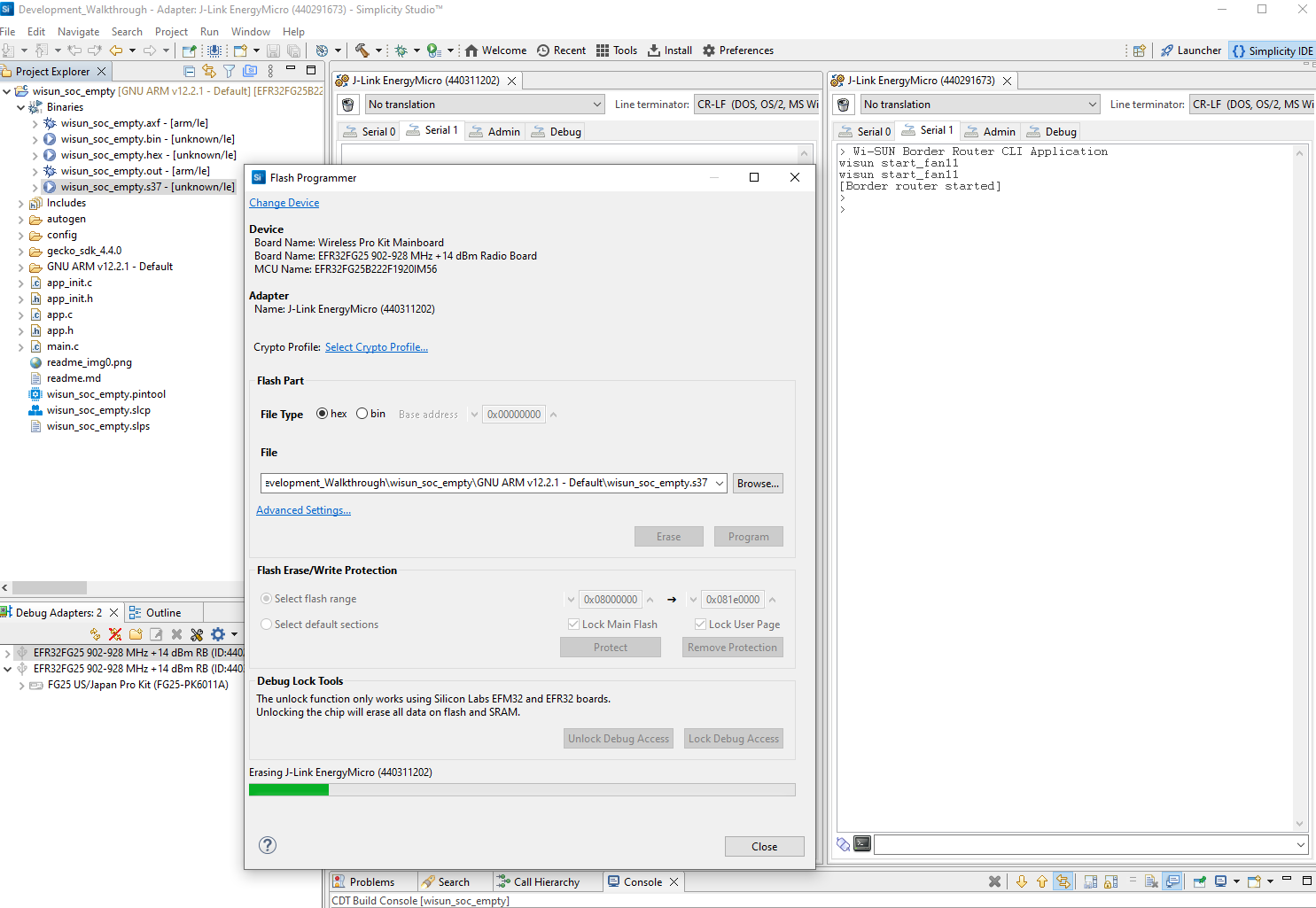Viewport: 1316px width, 908px height.
Task: Select the bin file type radio button
Action: pyautogui.click(x=362, y=414)
